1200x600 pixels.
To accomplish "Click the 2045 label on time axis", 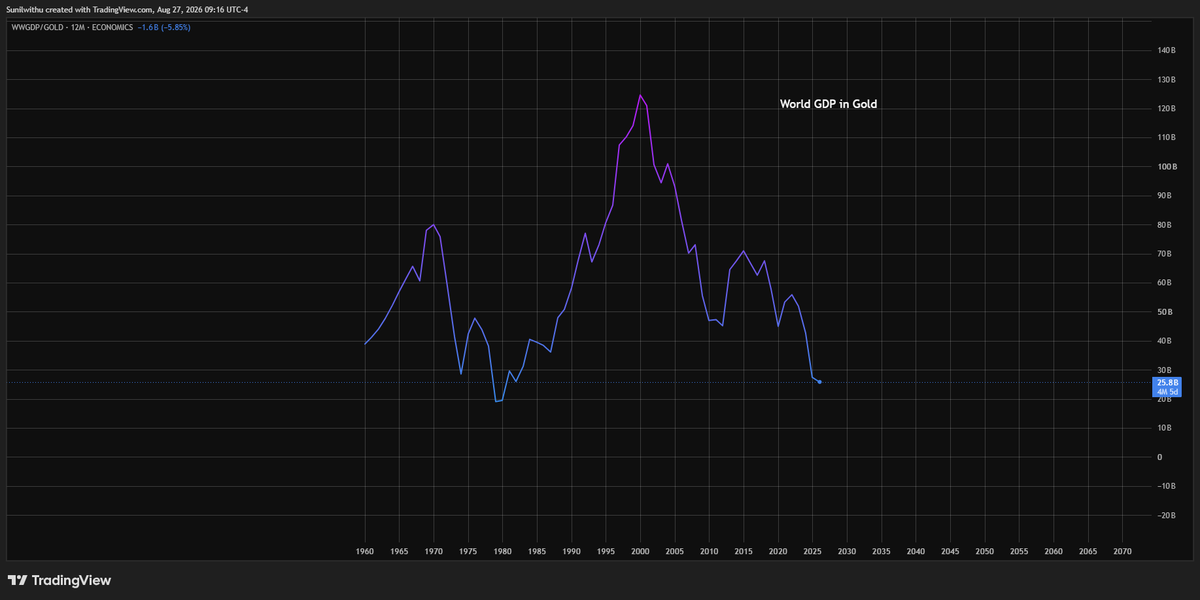I will pyautogui.click(x=950, y=551).
